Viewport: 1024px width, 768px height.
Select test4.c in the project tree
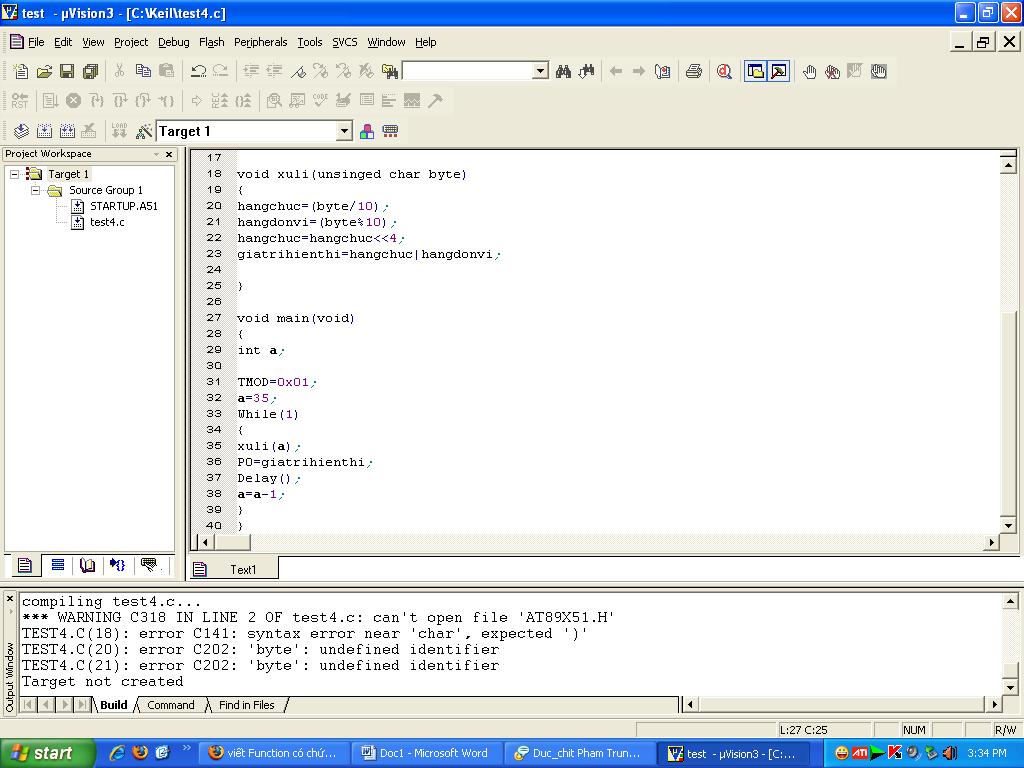pyautogui.click(x=106, y=222)
